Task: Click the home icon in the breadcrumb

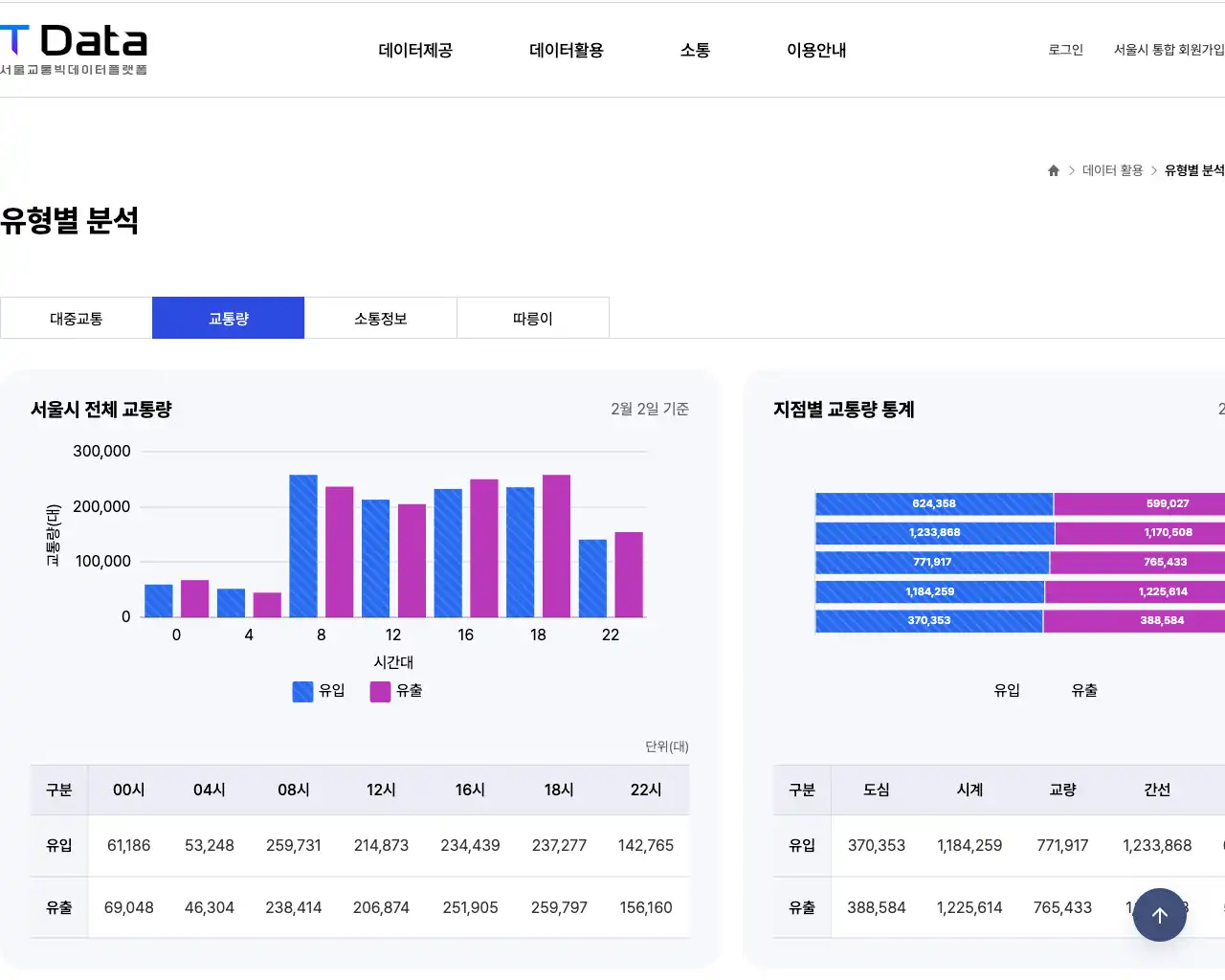Action: click(1053, 169)
